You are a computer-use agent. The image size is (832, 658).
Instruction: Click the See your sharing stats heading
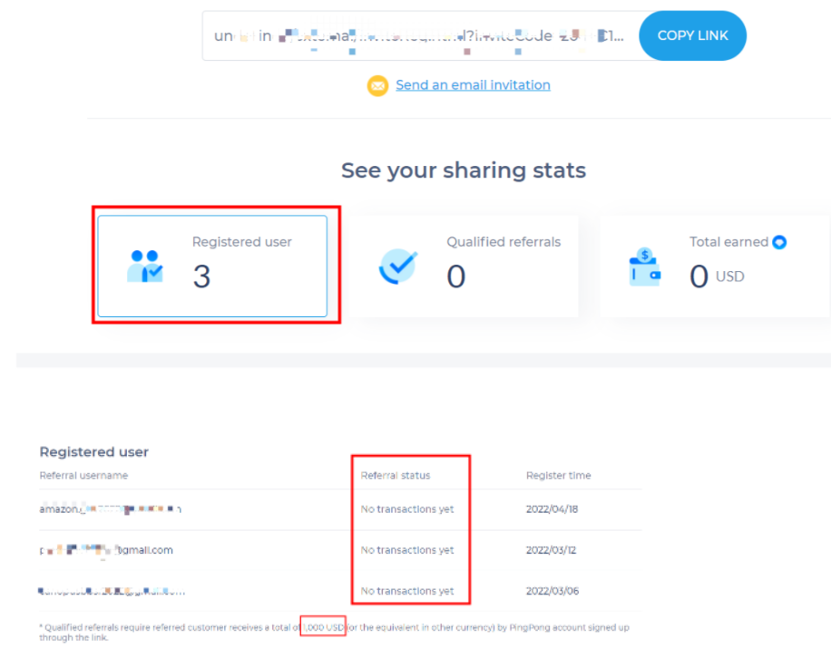tap(463, 170)
